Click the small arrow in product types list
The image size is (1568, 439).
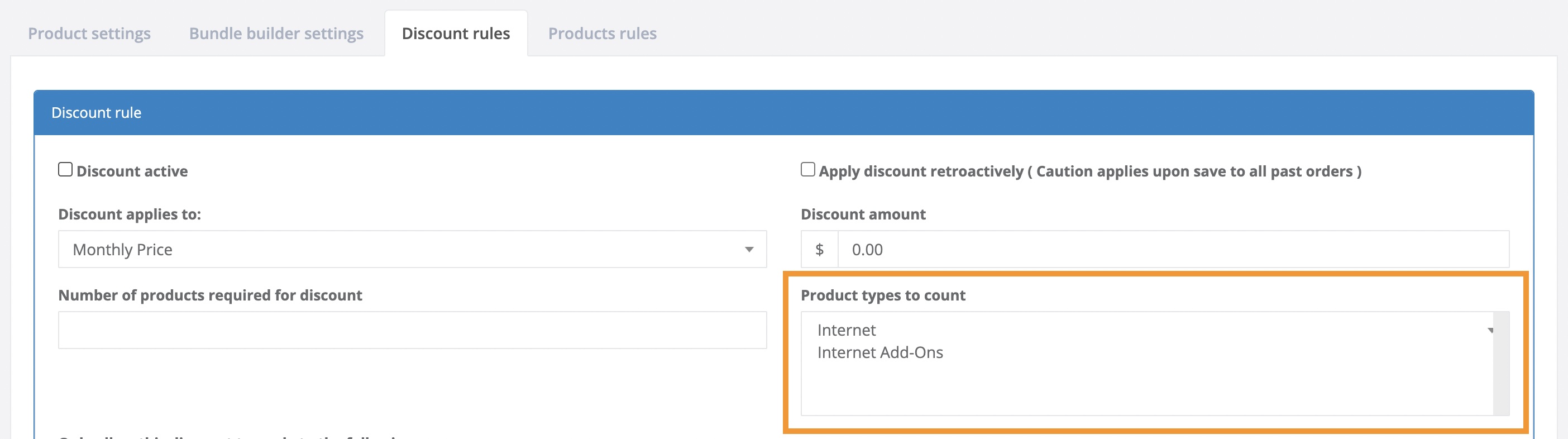click(x=1491, y=331)
